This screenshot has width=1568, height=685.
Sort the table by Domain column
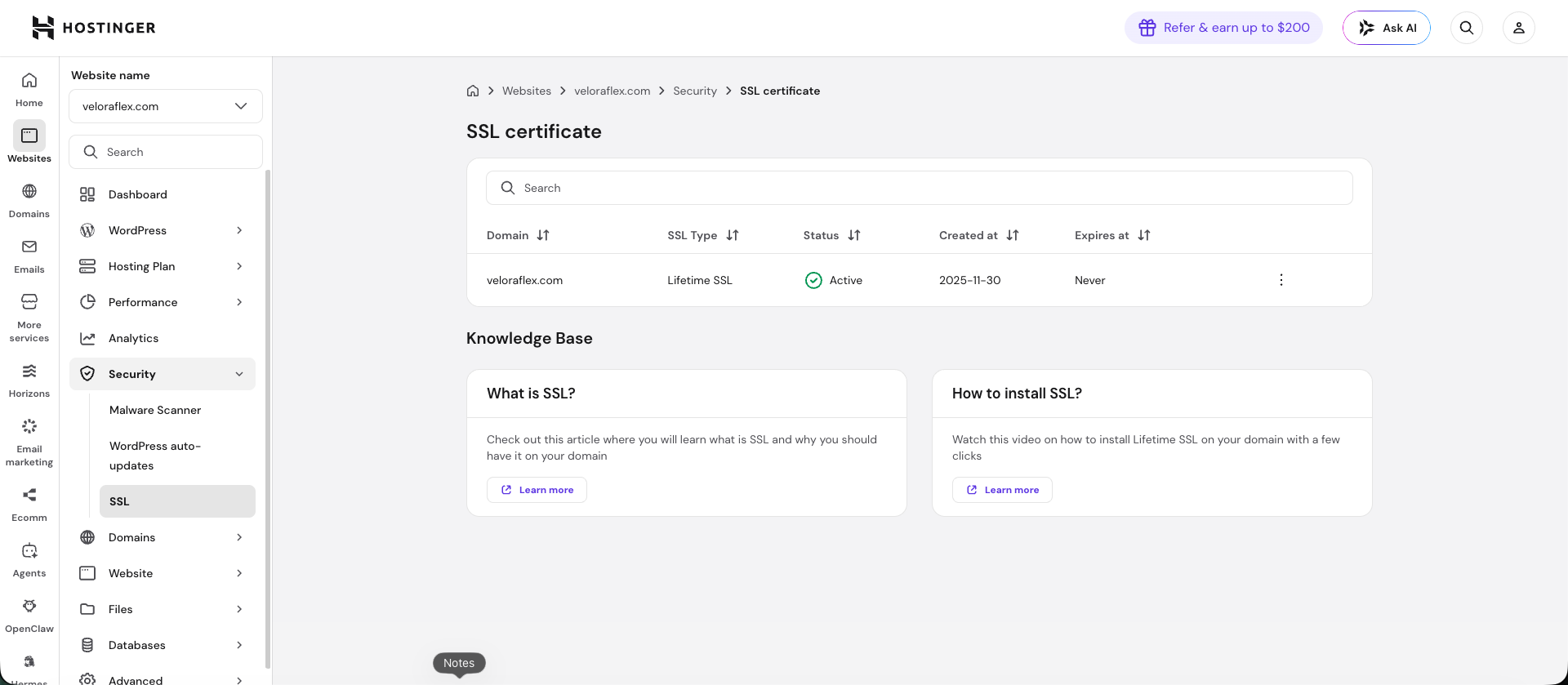(518, 235)
